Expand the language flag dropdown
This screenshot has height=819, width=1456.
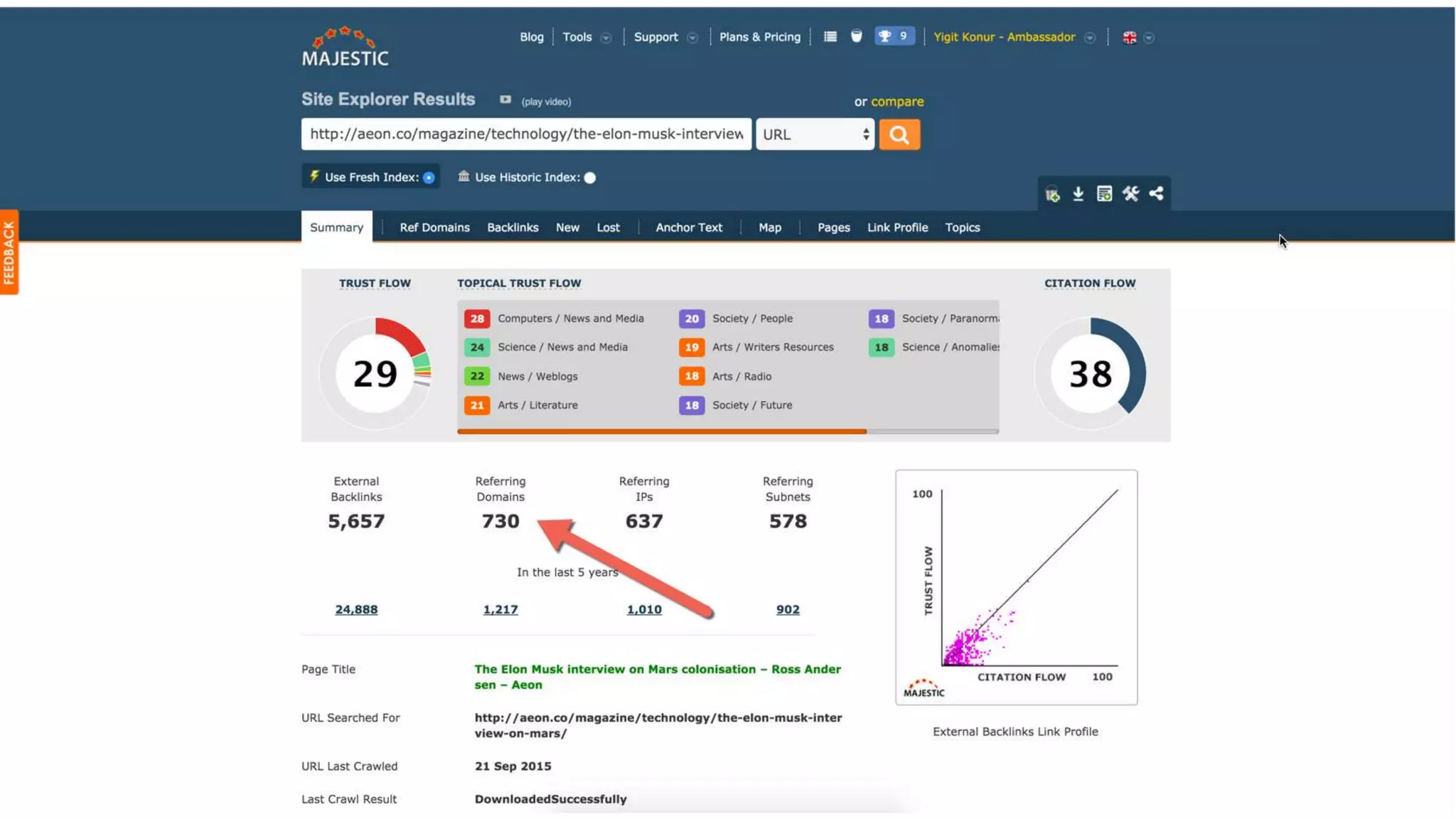click(x=1149, y=38)
